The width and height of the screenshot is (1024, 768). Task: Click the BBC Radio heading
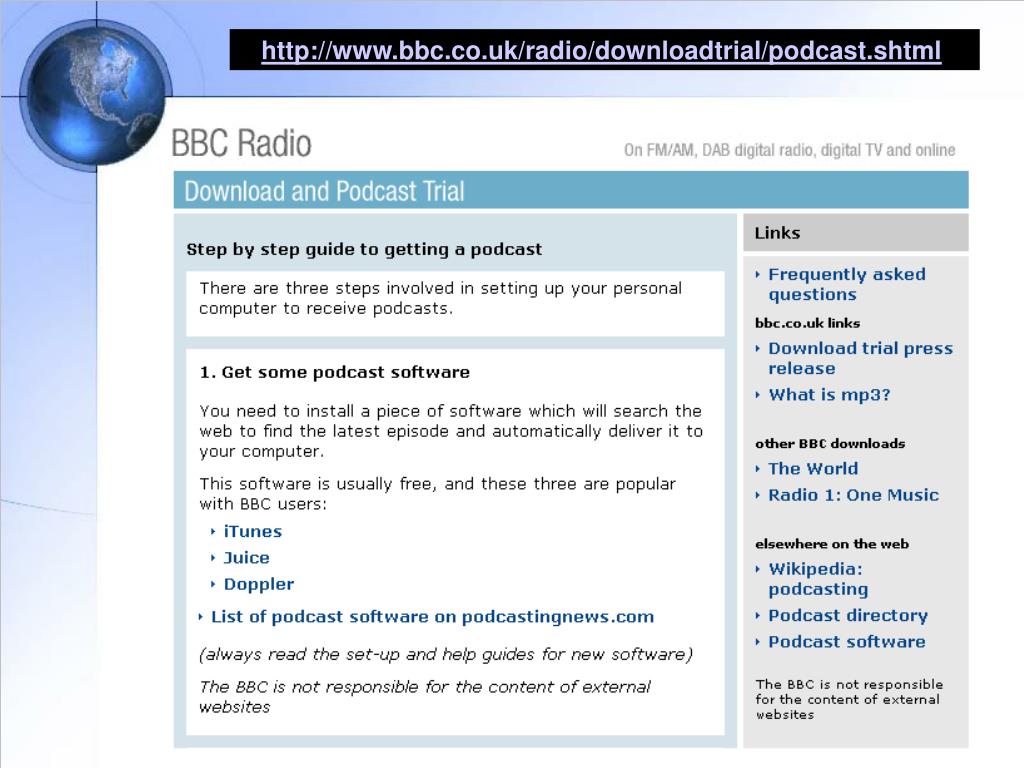tap(241, 144)
